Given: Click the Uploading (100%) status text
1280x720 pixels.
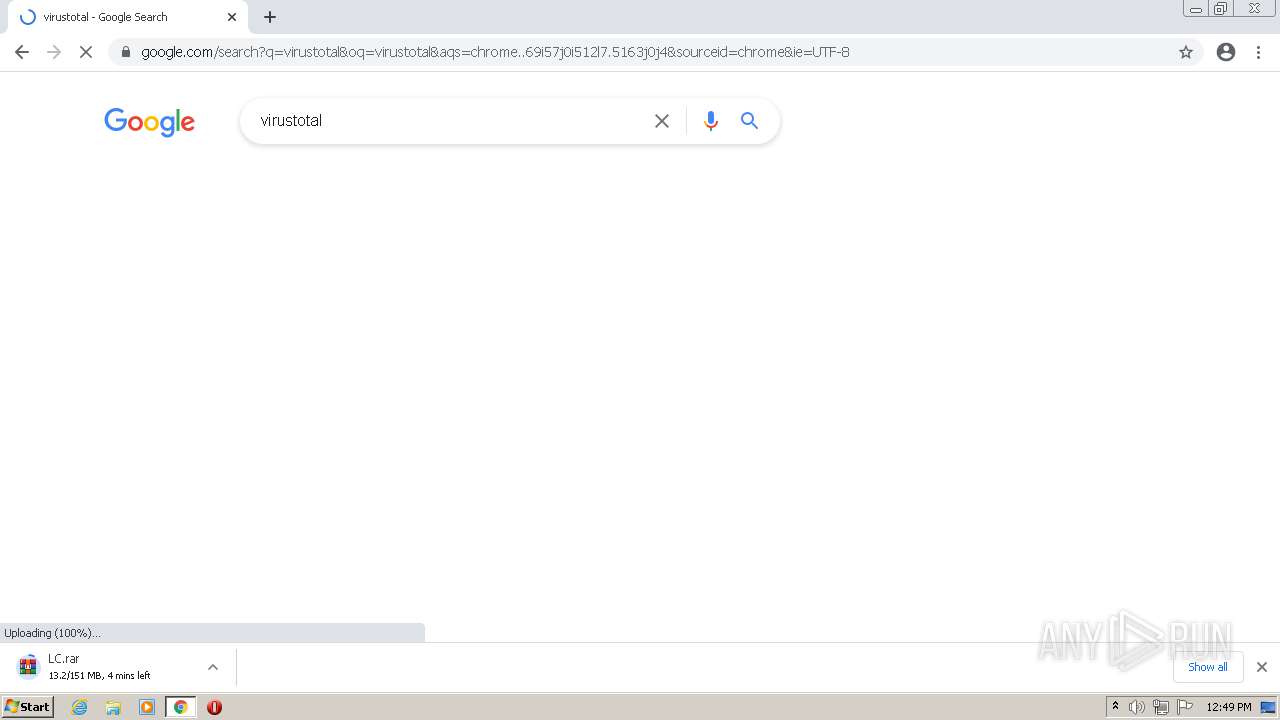Looking at the screenshot, I should click(x=52, y=633).
